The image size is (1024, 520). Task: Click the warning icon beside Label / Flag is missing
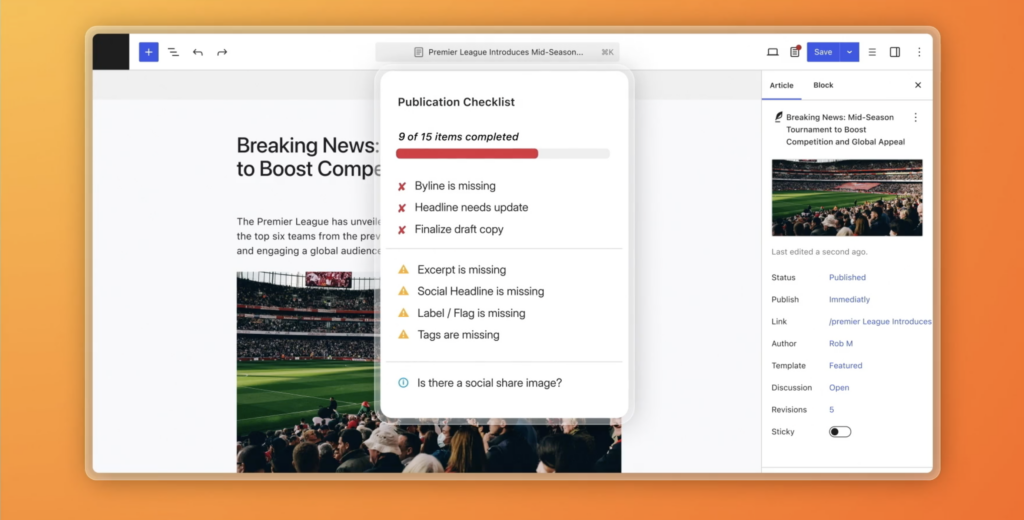pyautogui.click(x=404, y=313)
